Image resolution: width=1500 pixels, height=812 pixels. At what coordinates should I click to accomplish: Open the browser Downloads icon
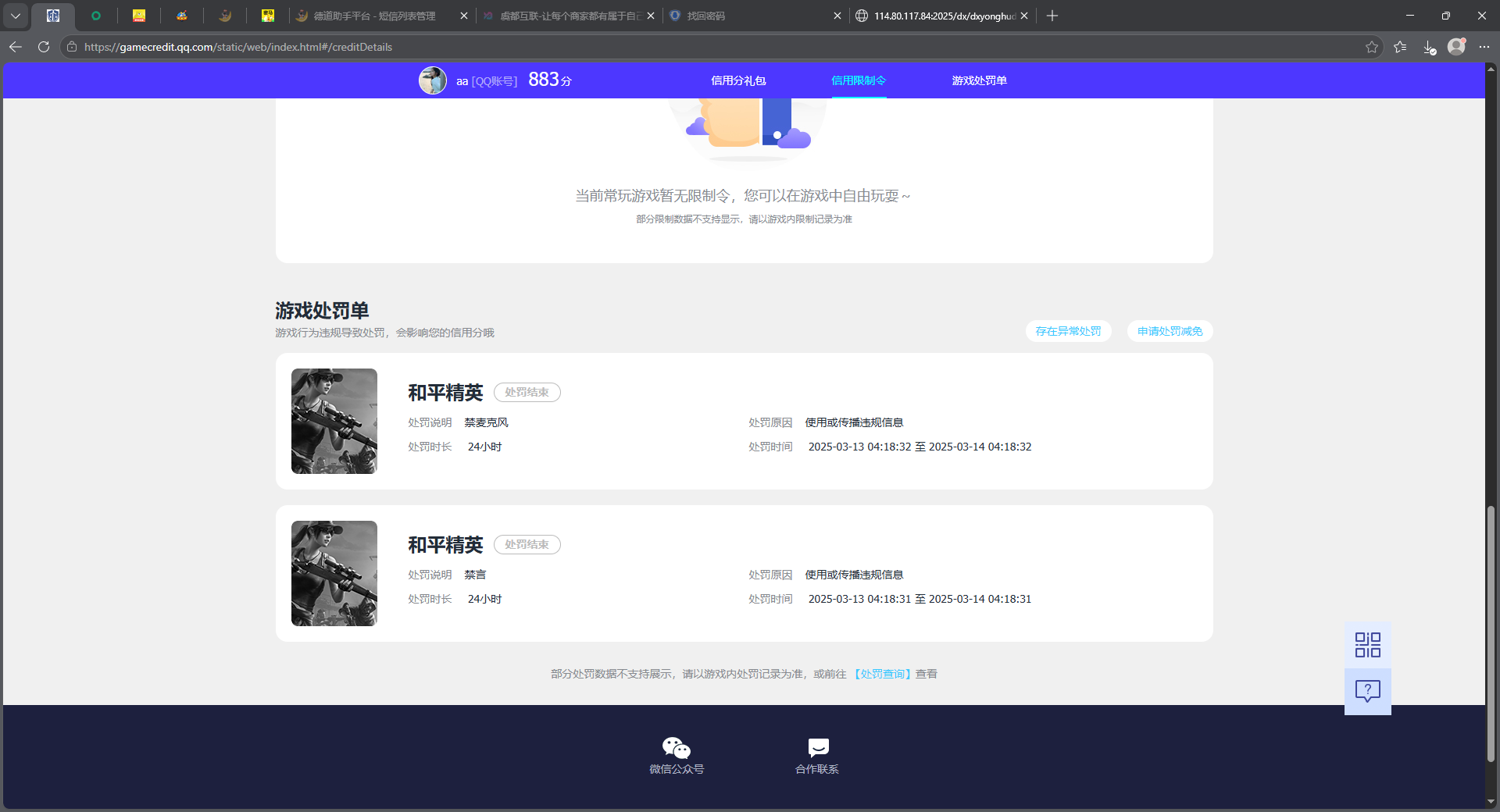1430,47
